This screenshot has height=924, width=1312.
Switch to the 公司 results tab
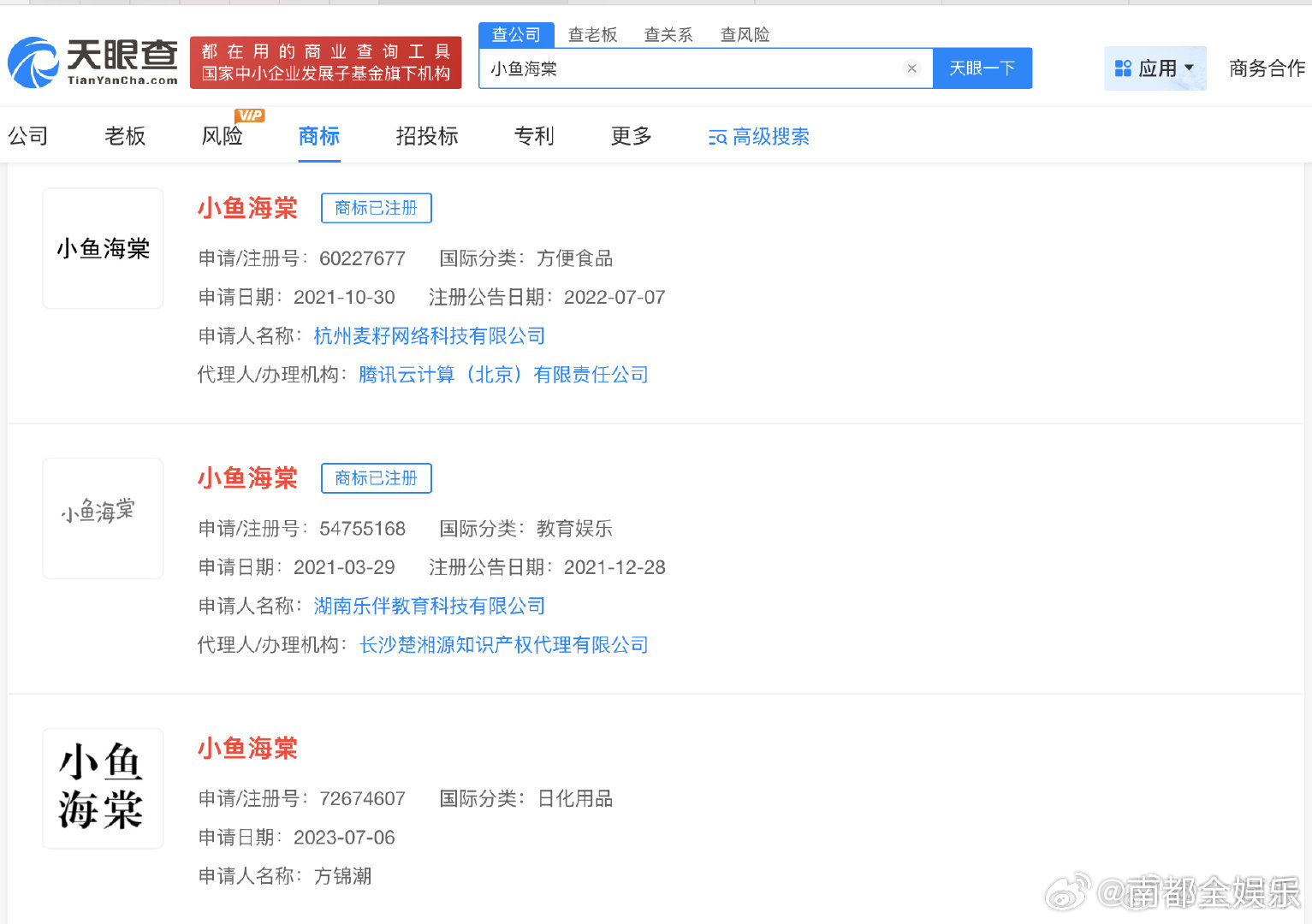28,136
